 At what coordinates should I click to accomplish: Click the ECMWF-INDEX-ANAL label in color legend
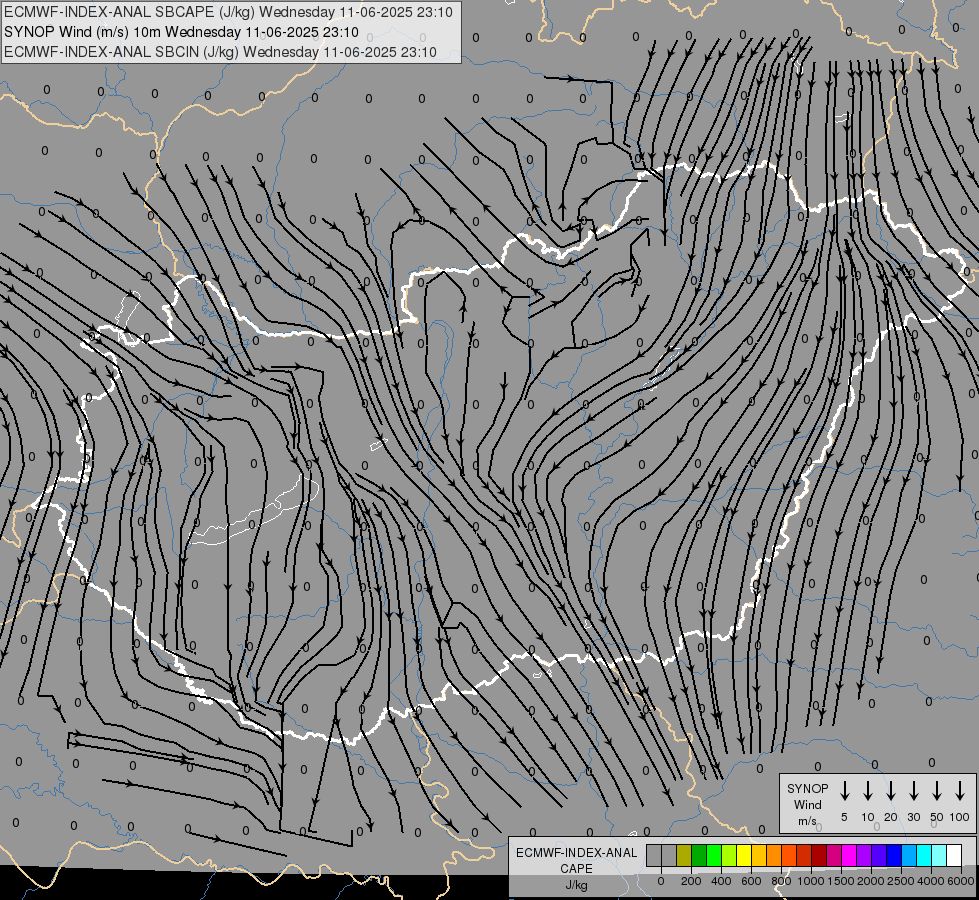pyautogui.click(x=576, y=853)
